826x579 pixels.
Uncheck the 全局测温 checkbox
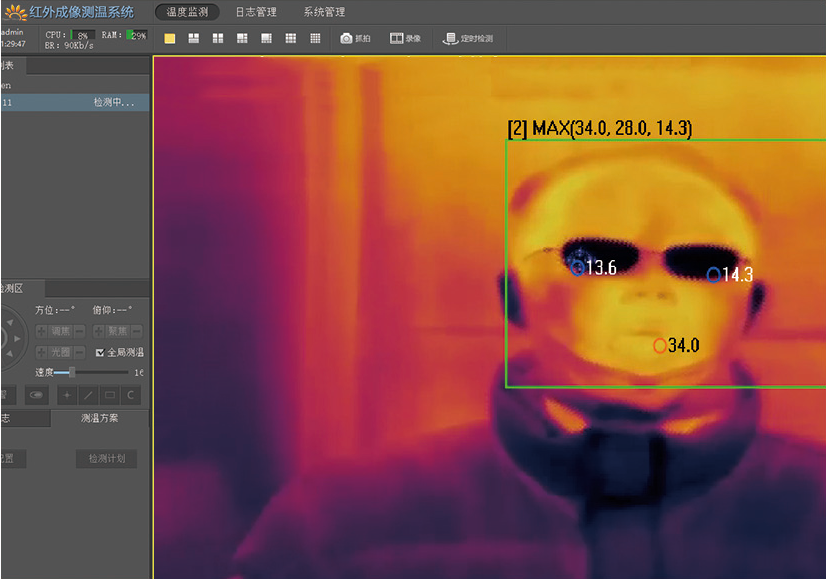[99, 353]
